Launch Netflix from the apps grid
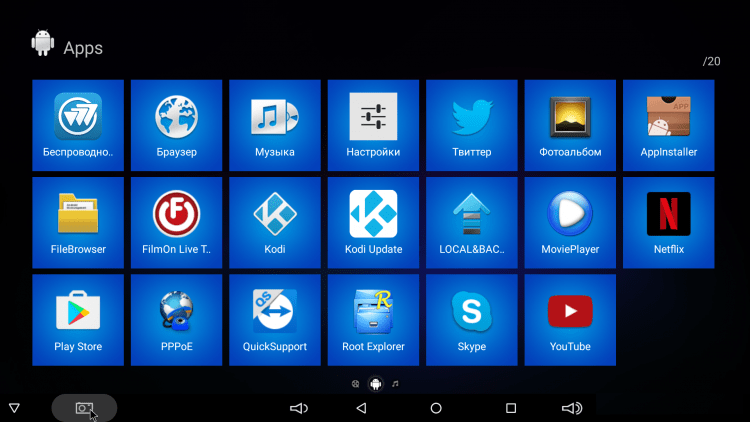The height and width of the screenshot is (422, 750). [669, 222]
